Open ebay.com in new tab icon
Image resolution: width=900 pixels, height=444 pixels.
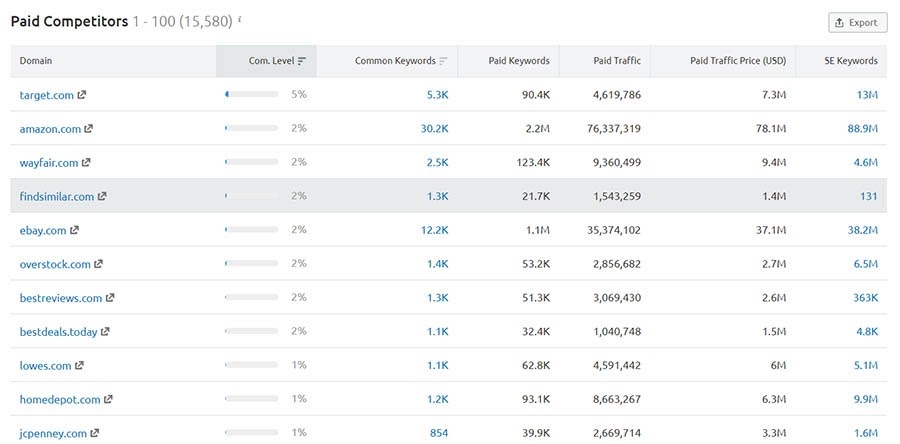click(x=75, y=231)
